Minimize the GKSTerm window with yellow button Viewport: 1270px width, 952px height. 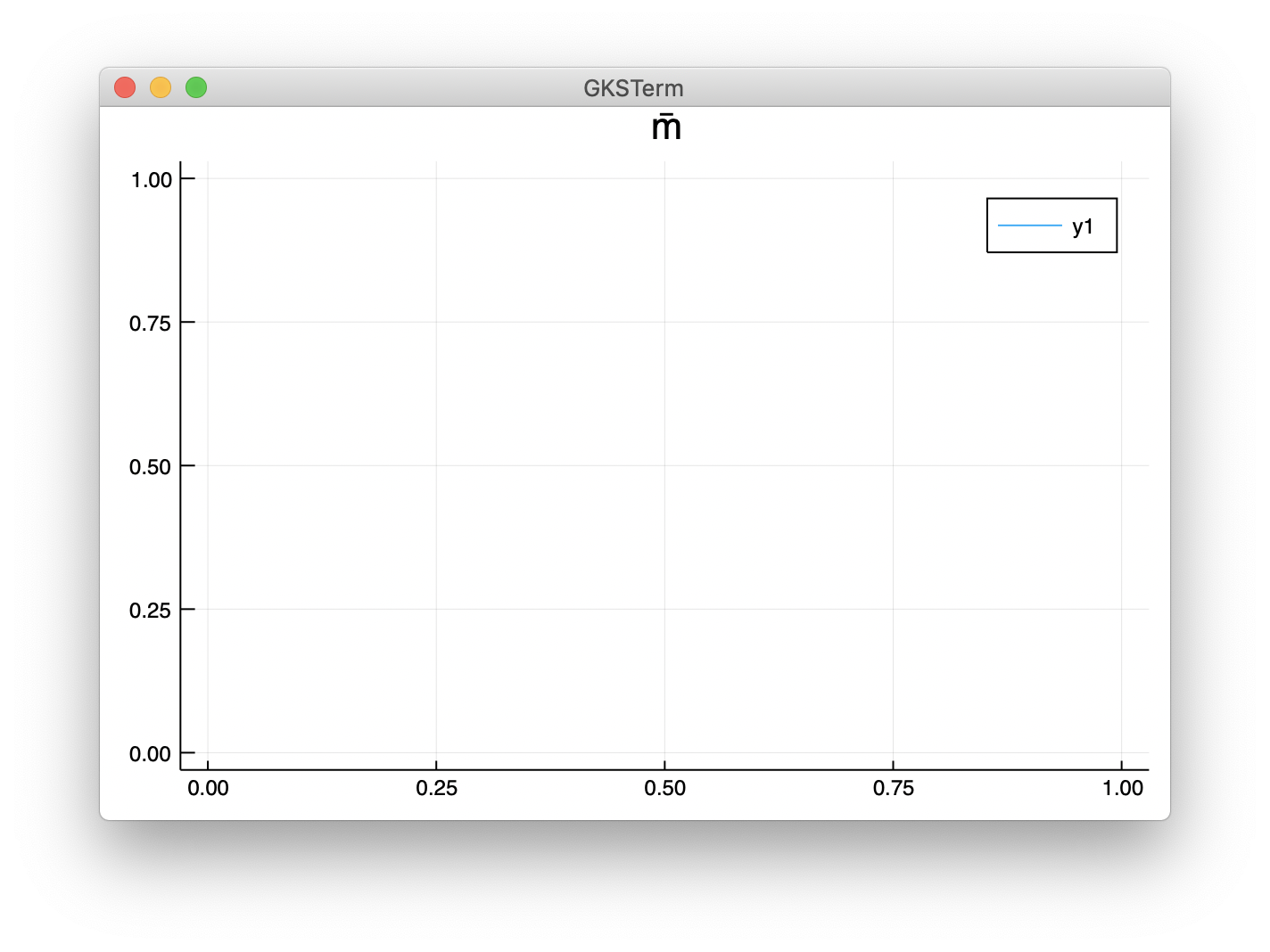161,87
